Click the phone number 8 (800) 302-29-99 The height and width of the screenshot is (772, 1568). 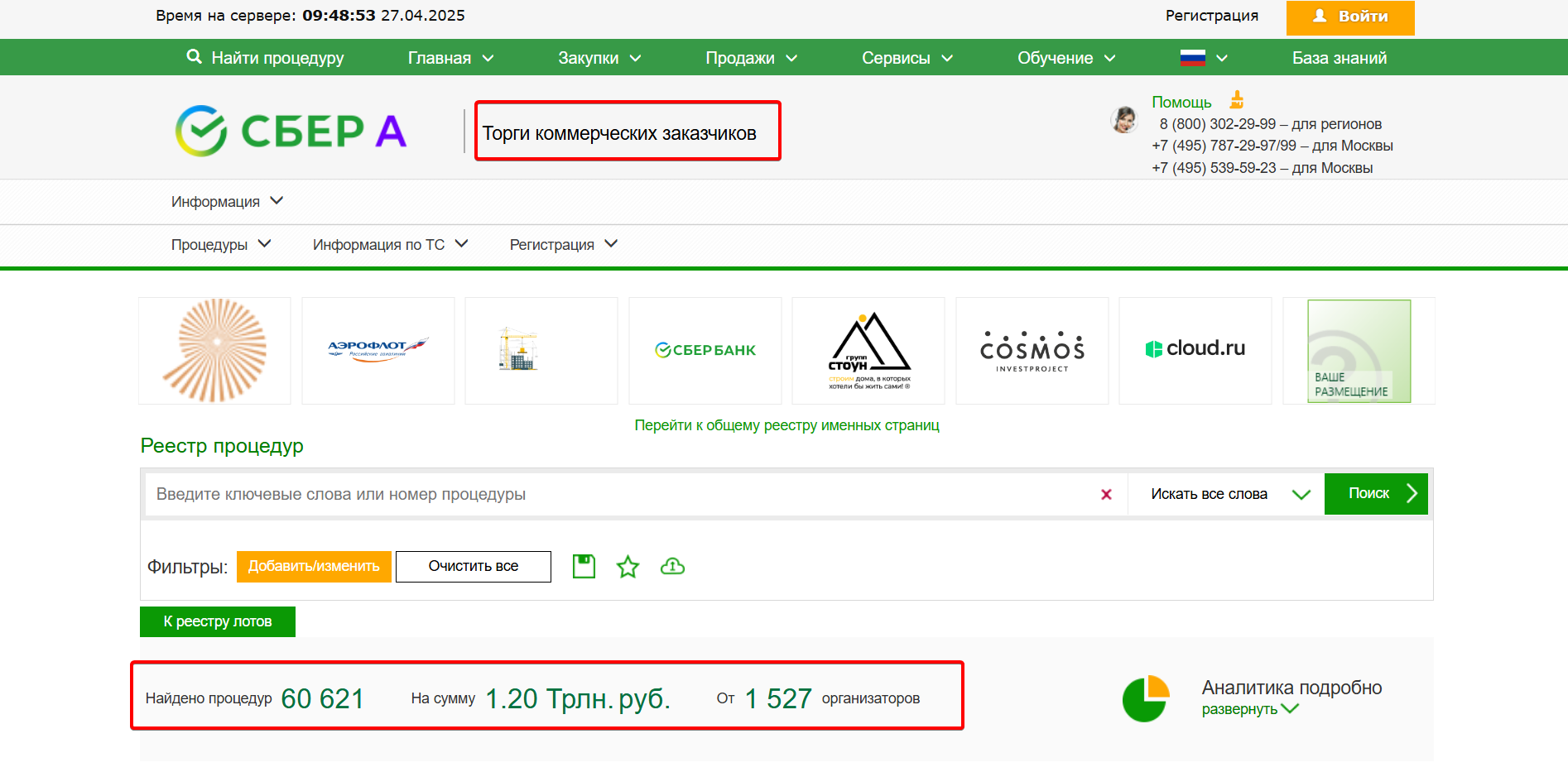click(1217, 124)
